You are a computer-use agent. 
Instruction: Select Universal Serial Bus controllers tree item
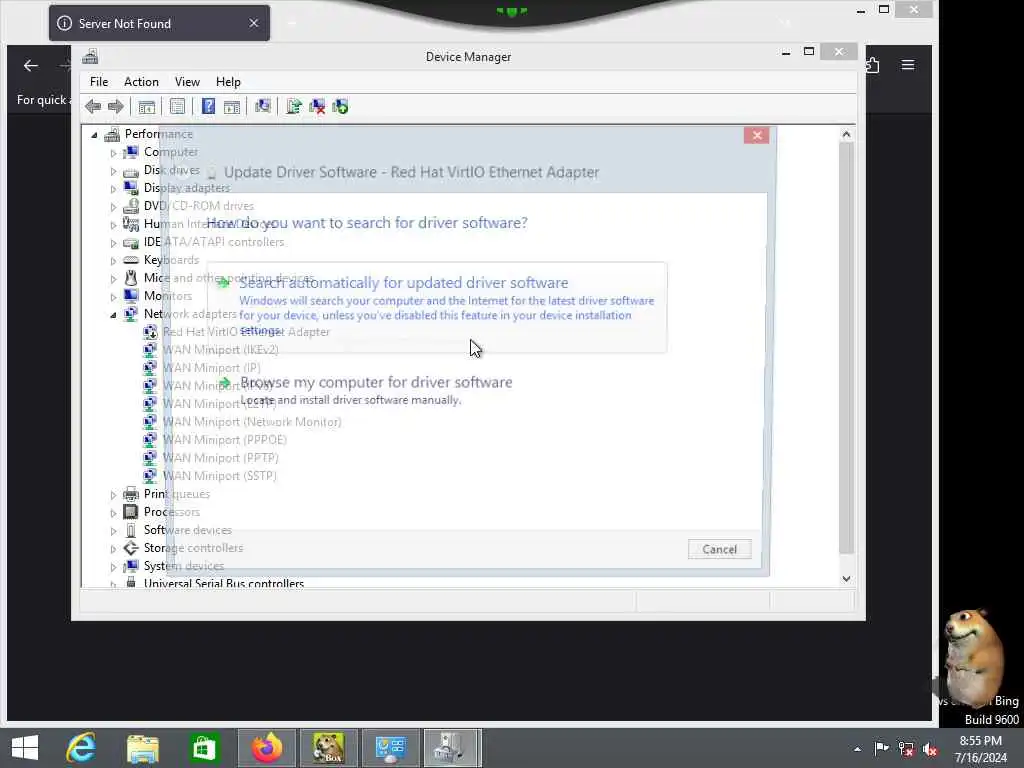[x=223, y=583]
